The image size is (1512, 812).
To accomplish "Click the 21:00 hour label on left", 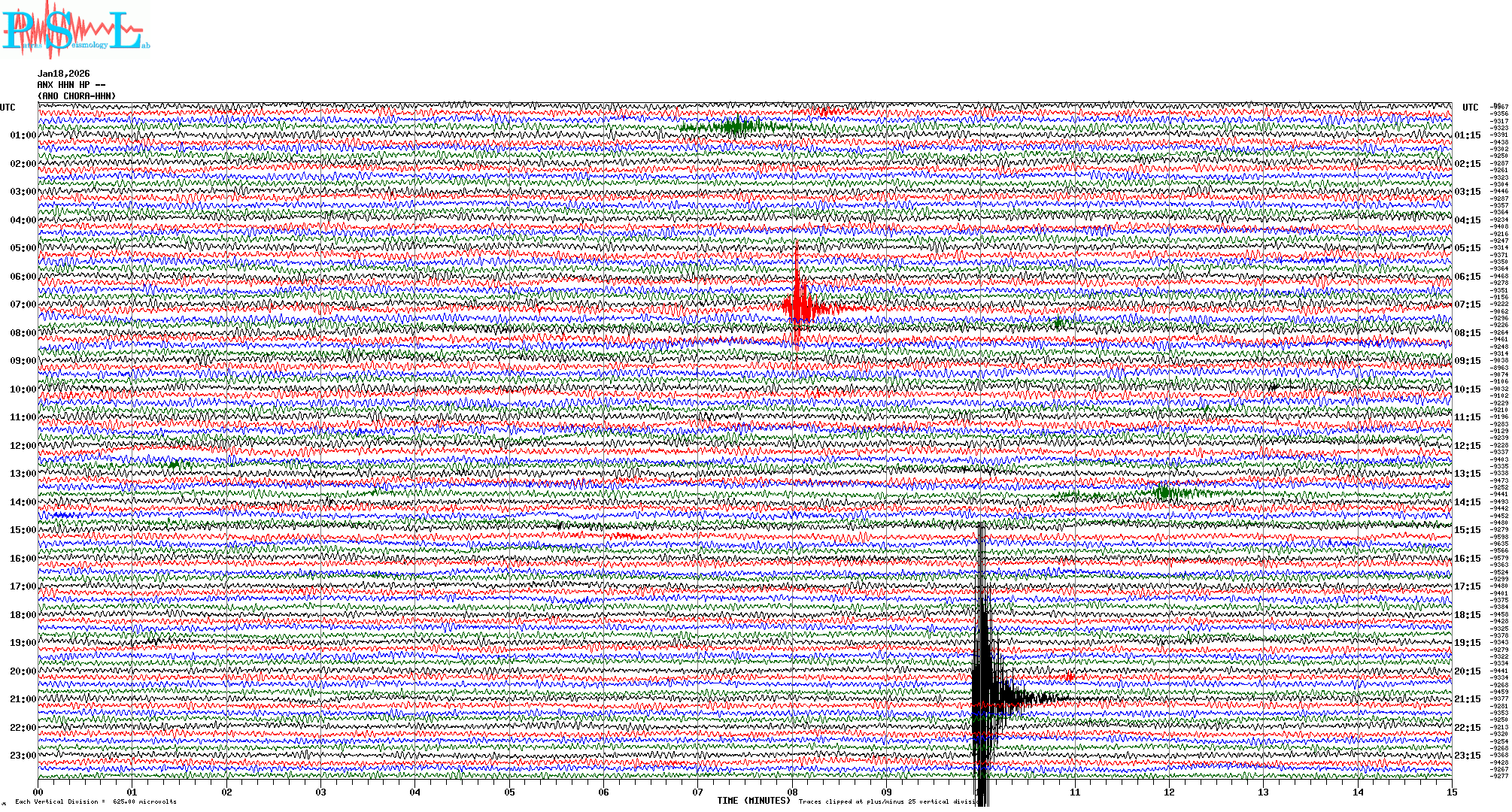I will [x=23, y=699].
